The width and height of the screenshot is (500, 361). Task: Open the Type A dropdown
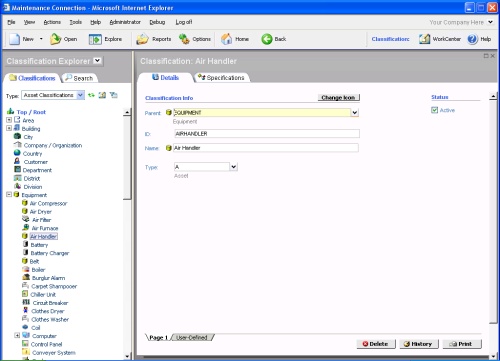(x=234, y=167)
